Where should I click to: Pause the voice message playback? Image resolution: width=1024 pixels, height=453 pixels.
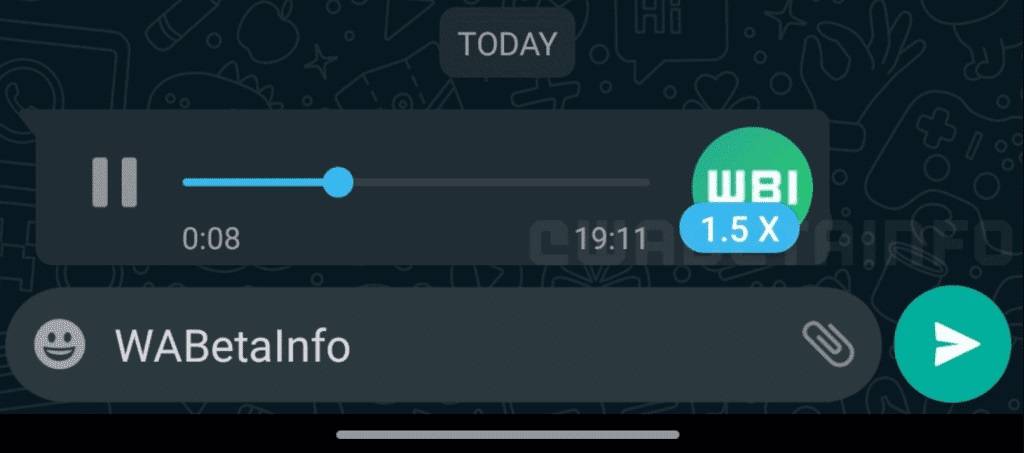coord(115,182)
